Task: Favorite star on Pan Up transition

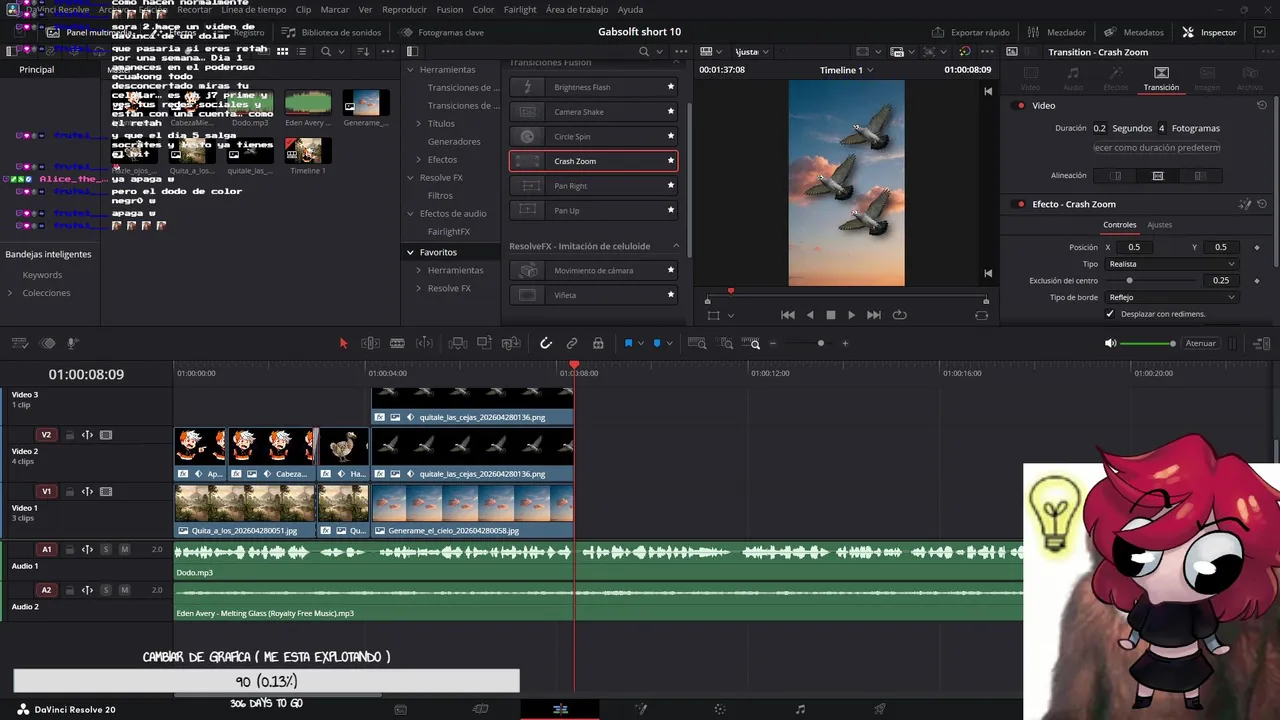Action: (x=671, y=210)
